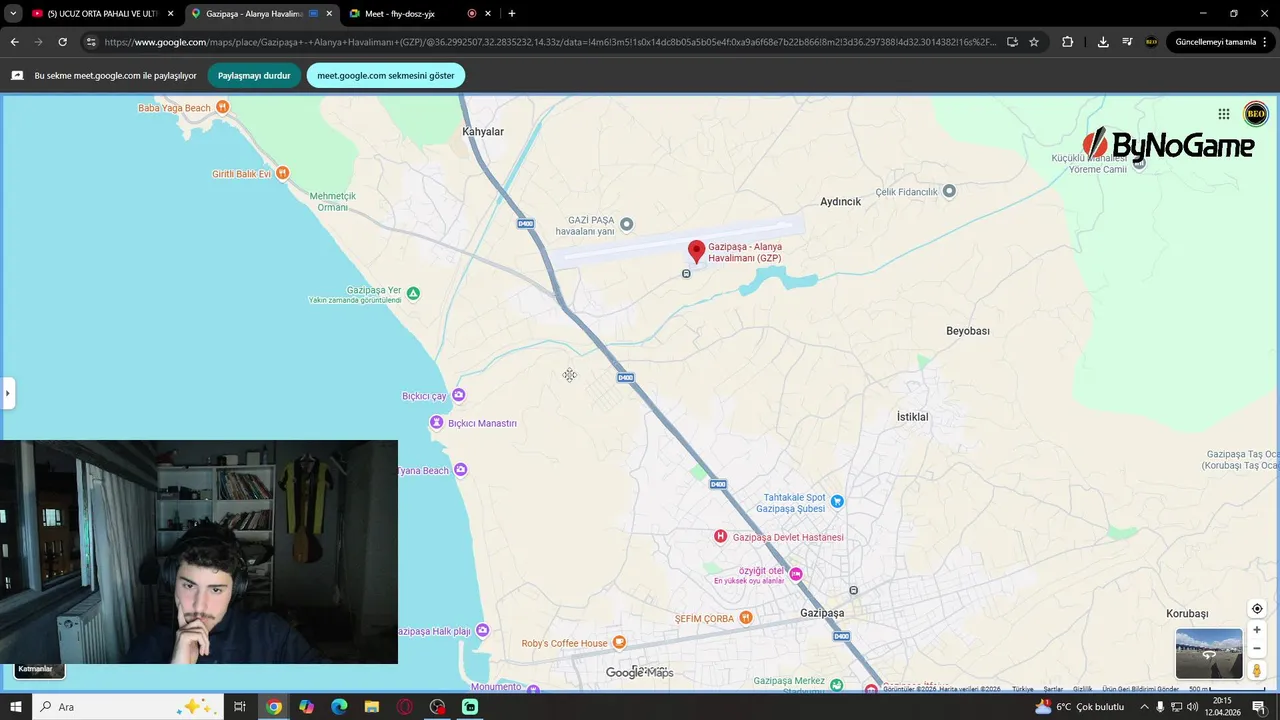
Task: Click the İstiklal place label
Action: point(913,417)
